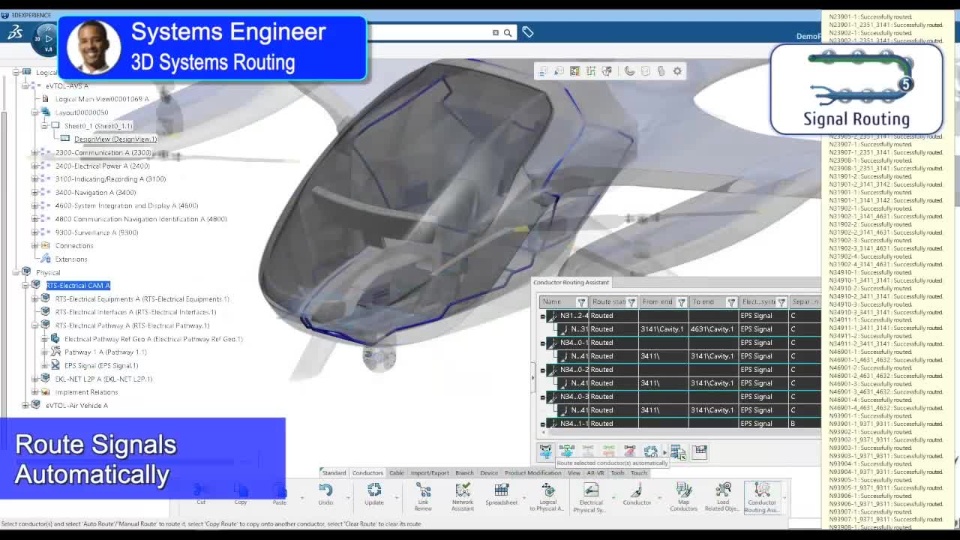The height and width of the screenshot is (540, 960).
Task: Open the Branch tab
Action: [x=465, y=473]
